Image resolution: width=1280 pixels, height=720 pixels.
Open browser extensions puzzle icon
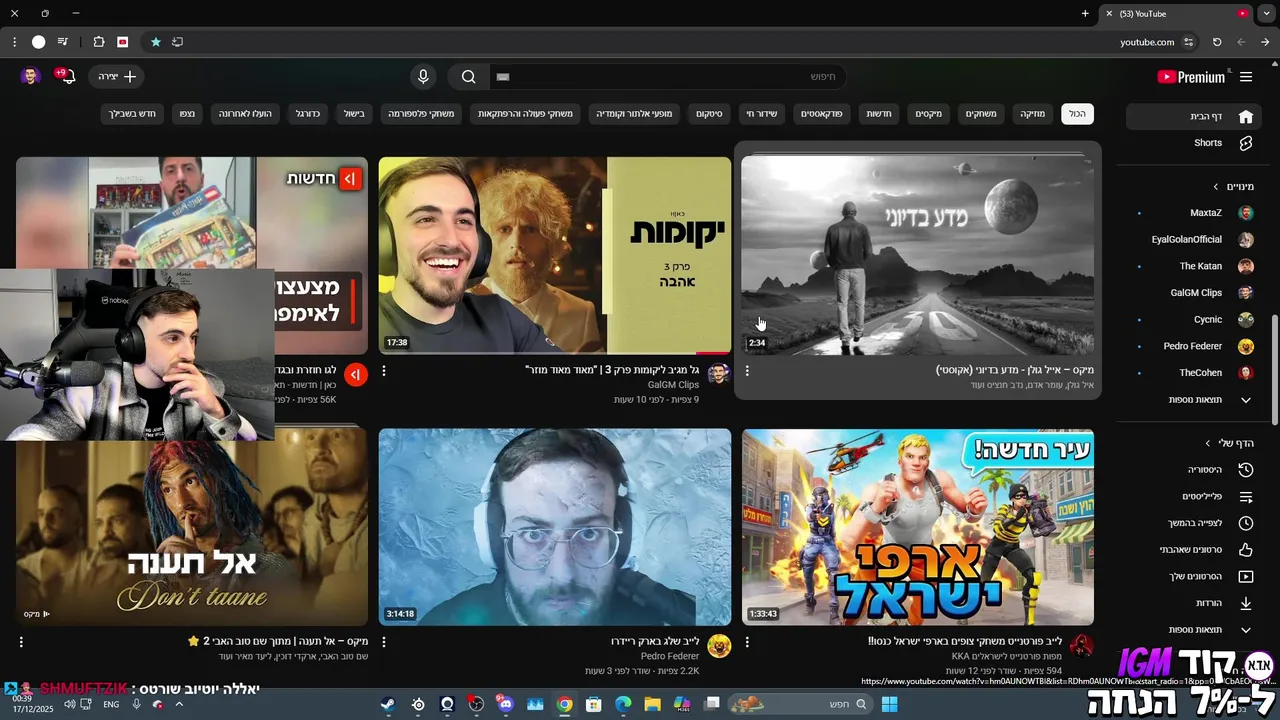coord(98,42)
